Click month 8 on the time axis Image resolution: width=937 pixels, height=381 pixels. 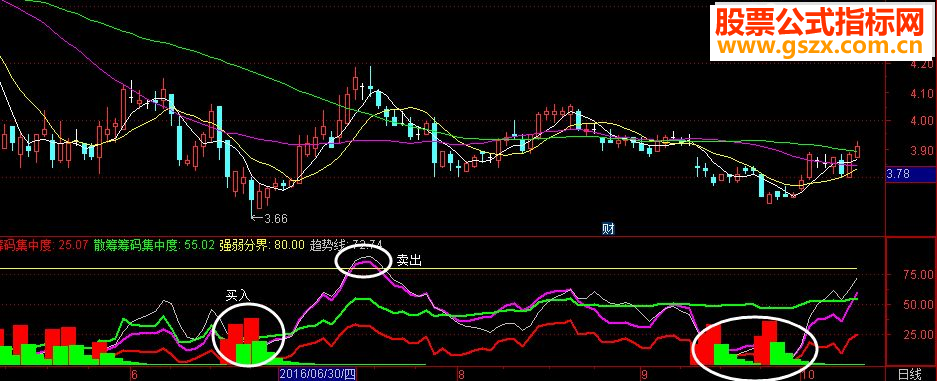[460, 376]
